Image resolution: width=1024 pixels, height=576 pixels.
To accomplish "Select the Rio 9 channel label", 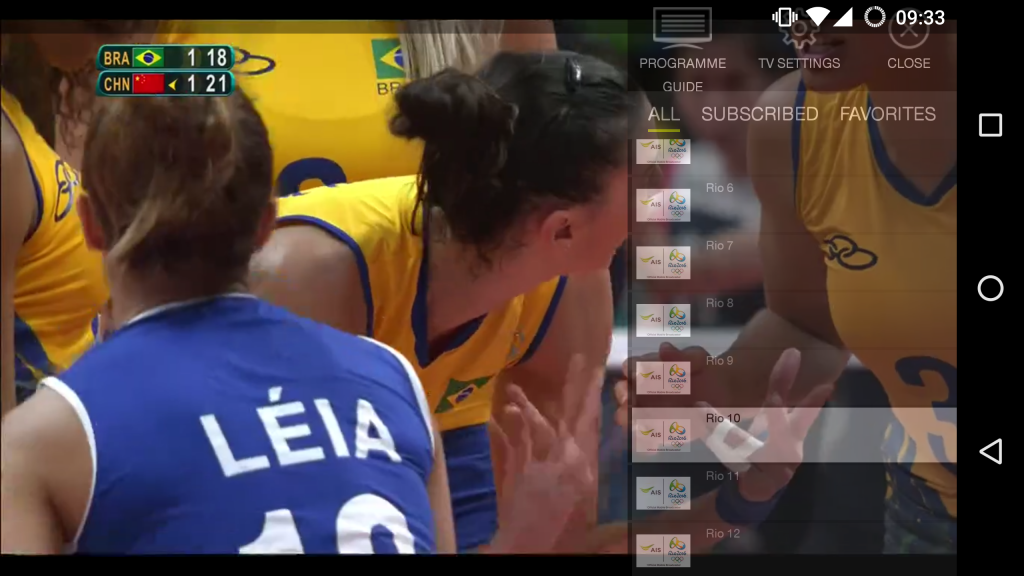I will pos(720,361).
